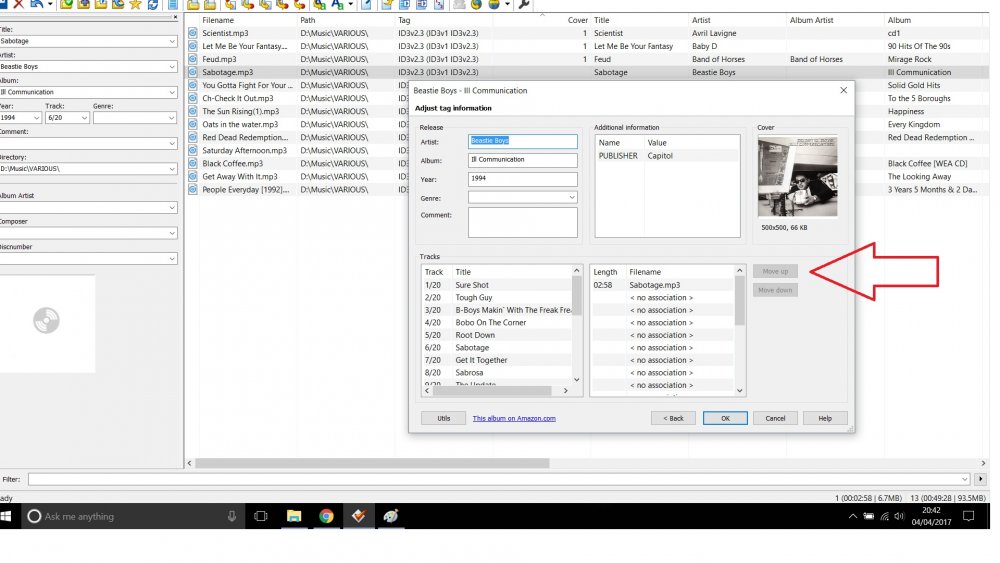The height and width of the screenshot is (563, 1000).
Task: Open the This album on Amazon.com link
Action: [x=514, y=418]
